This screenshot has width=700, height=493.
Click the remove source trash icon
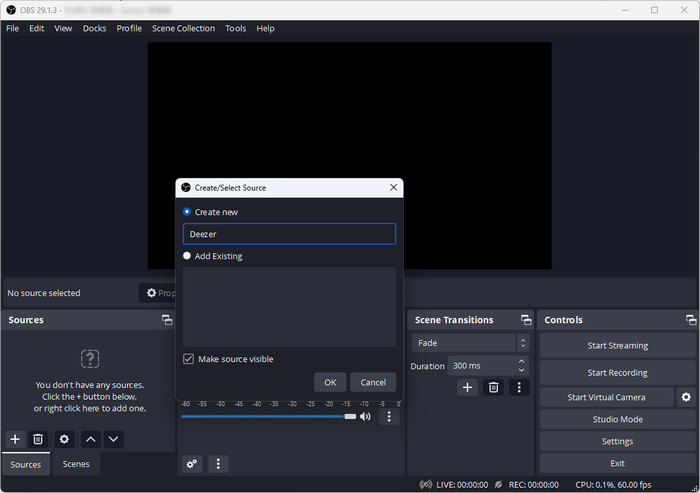click(38, 439)
